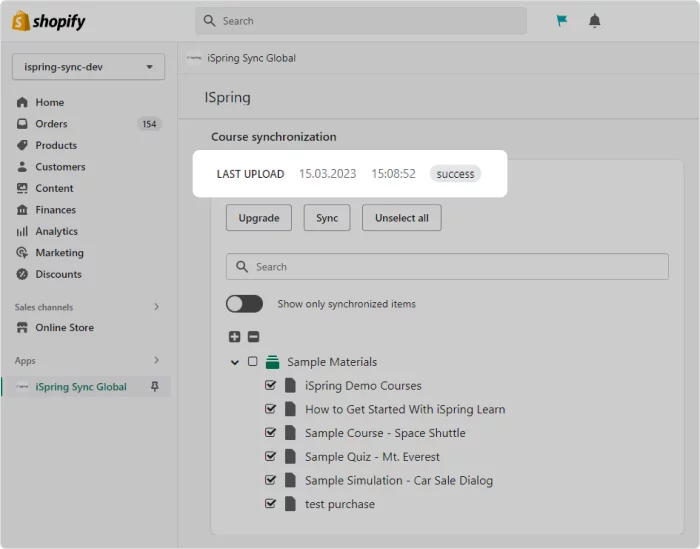Click the expand-all plus icon above the tree

point(234,337)
